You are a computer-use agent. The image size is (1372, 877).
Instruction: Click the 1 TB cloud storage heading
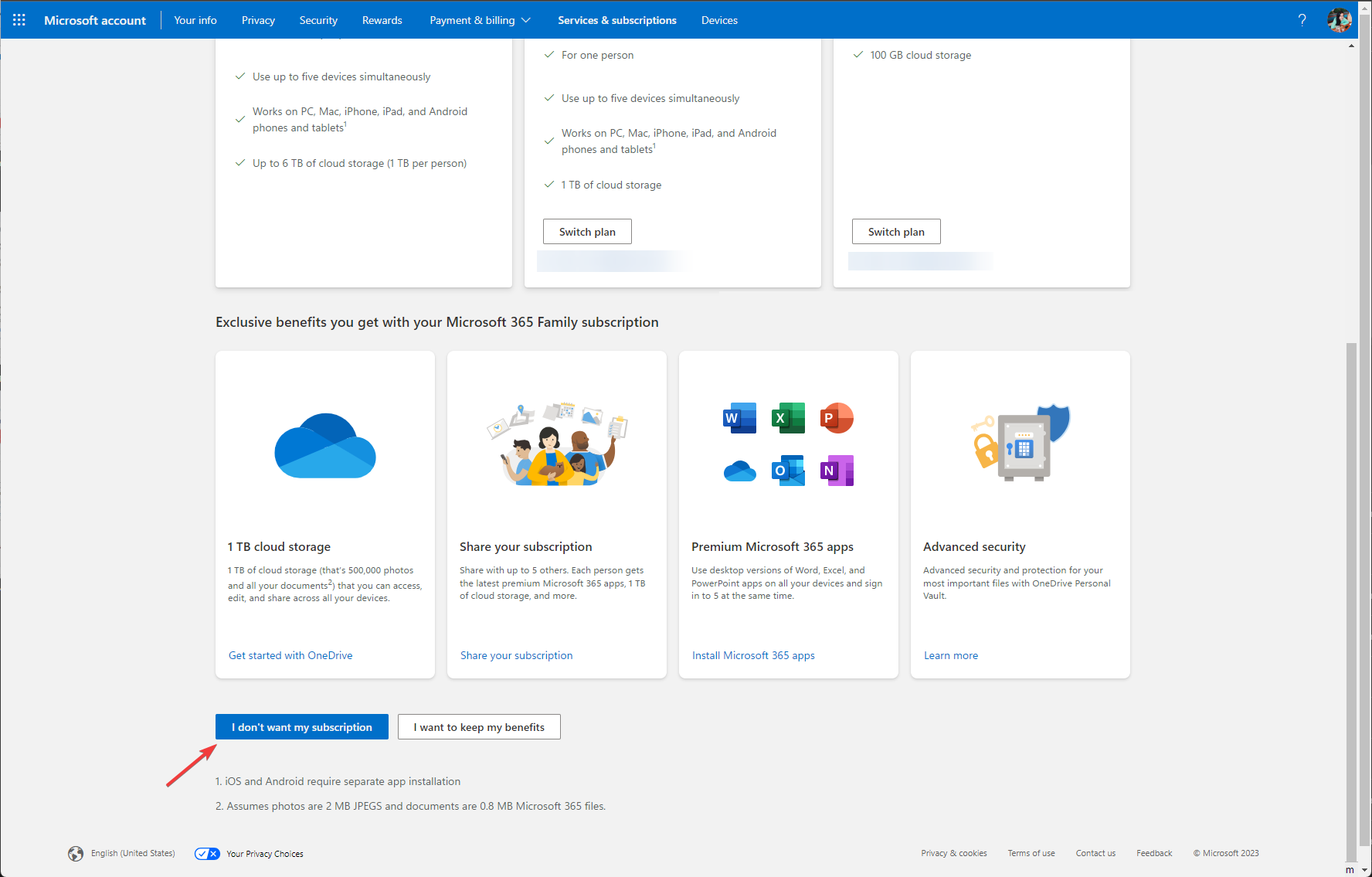279,546
